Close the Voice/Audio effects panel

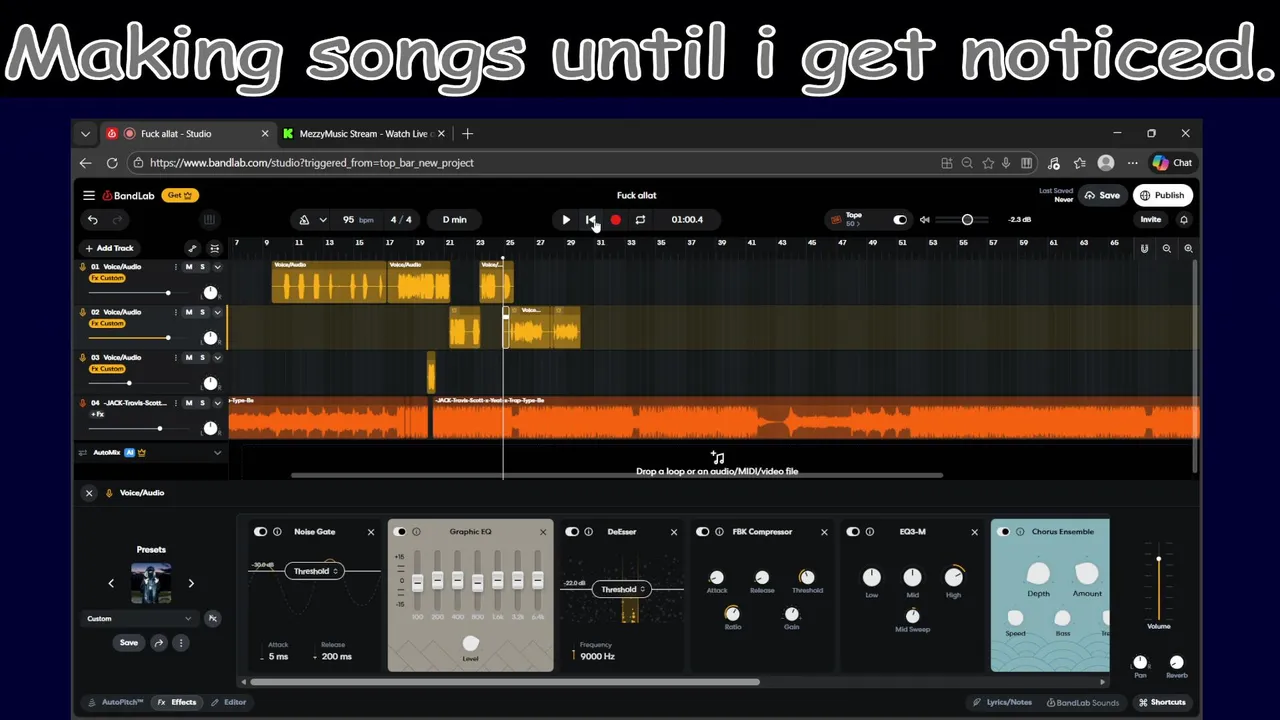point(89,493)
